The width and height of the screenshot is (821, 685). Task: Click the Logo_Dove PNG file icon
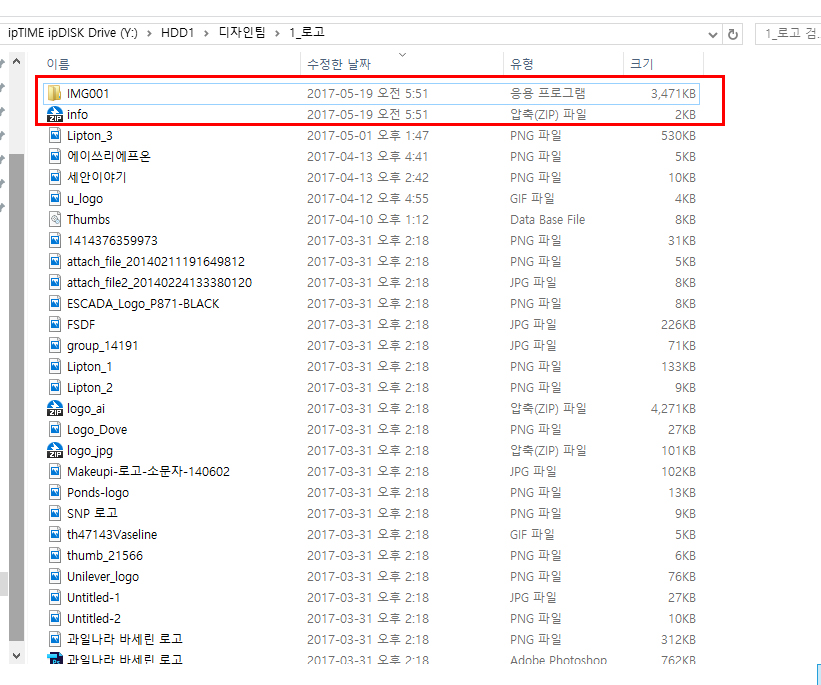[x=54, y=429]
